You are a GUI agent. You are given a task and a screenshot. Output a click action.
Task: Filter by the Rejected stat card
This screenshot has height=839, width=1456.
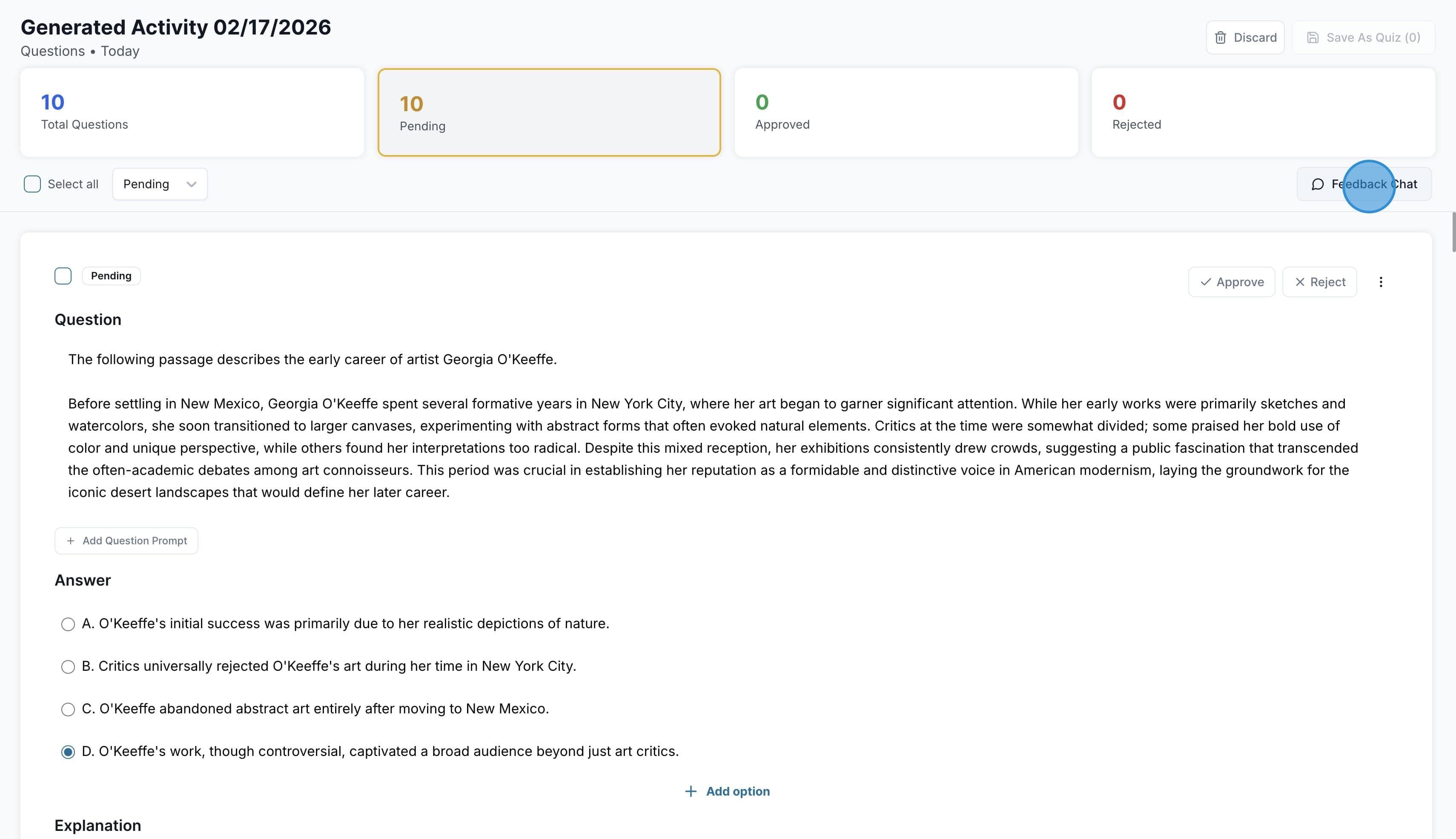(x=1263, y=112)
